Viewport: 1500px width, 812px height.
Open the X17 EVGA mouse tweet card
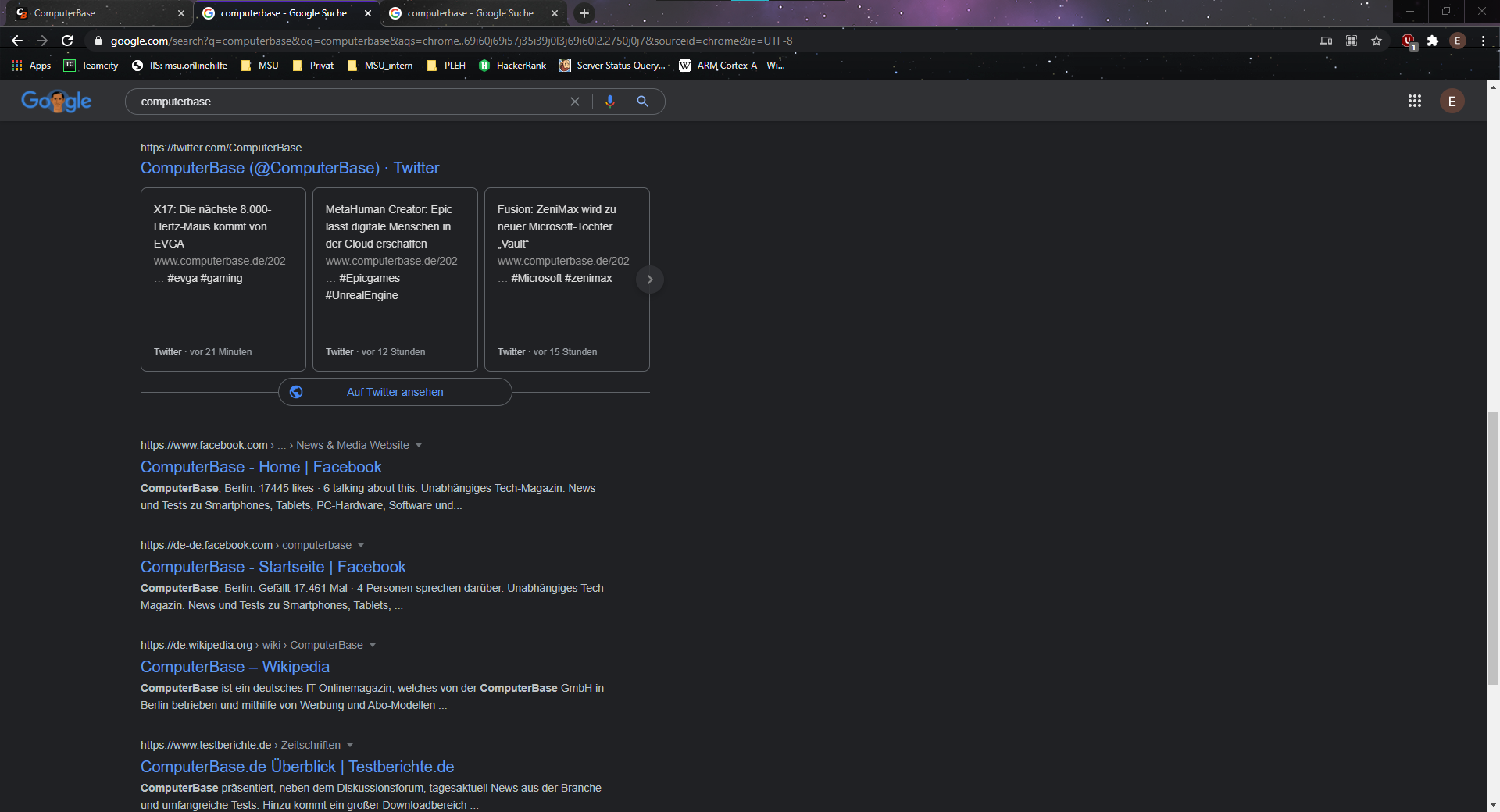click(223, 280)
